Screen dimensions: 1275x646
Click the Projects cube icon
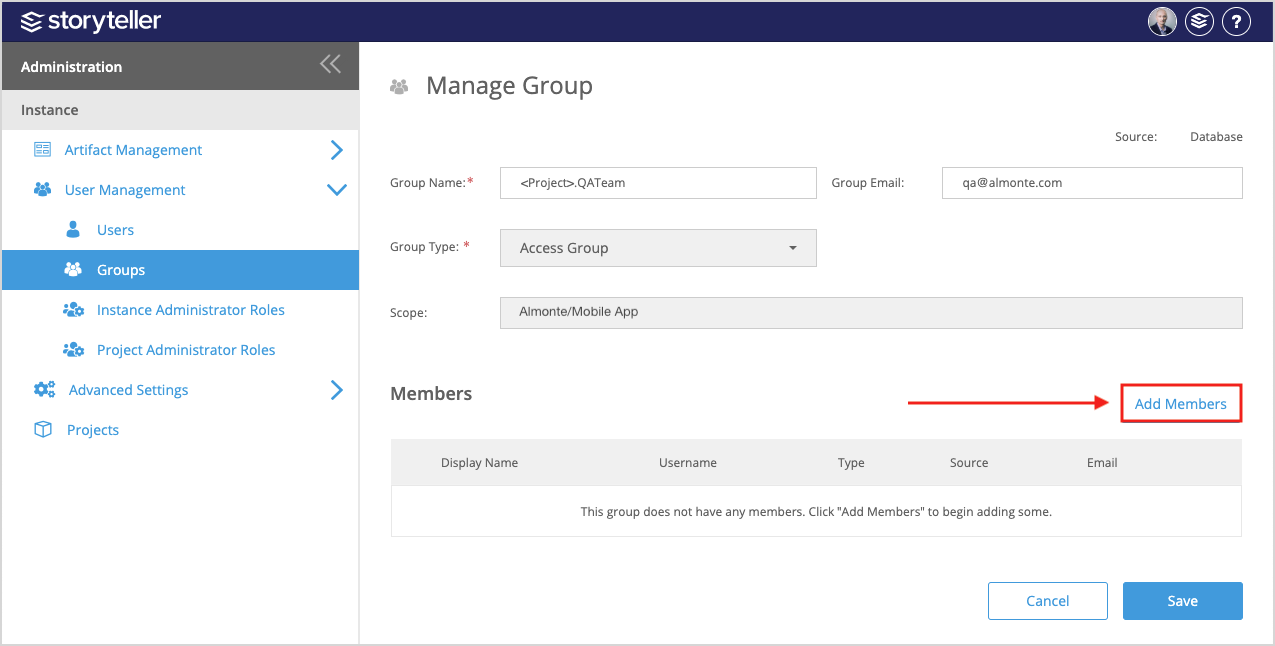(43, 429)
